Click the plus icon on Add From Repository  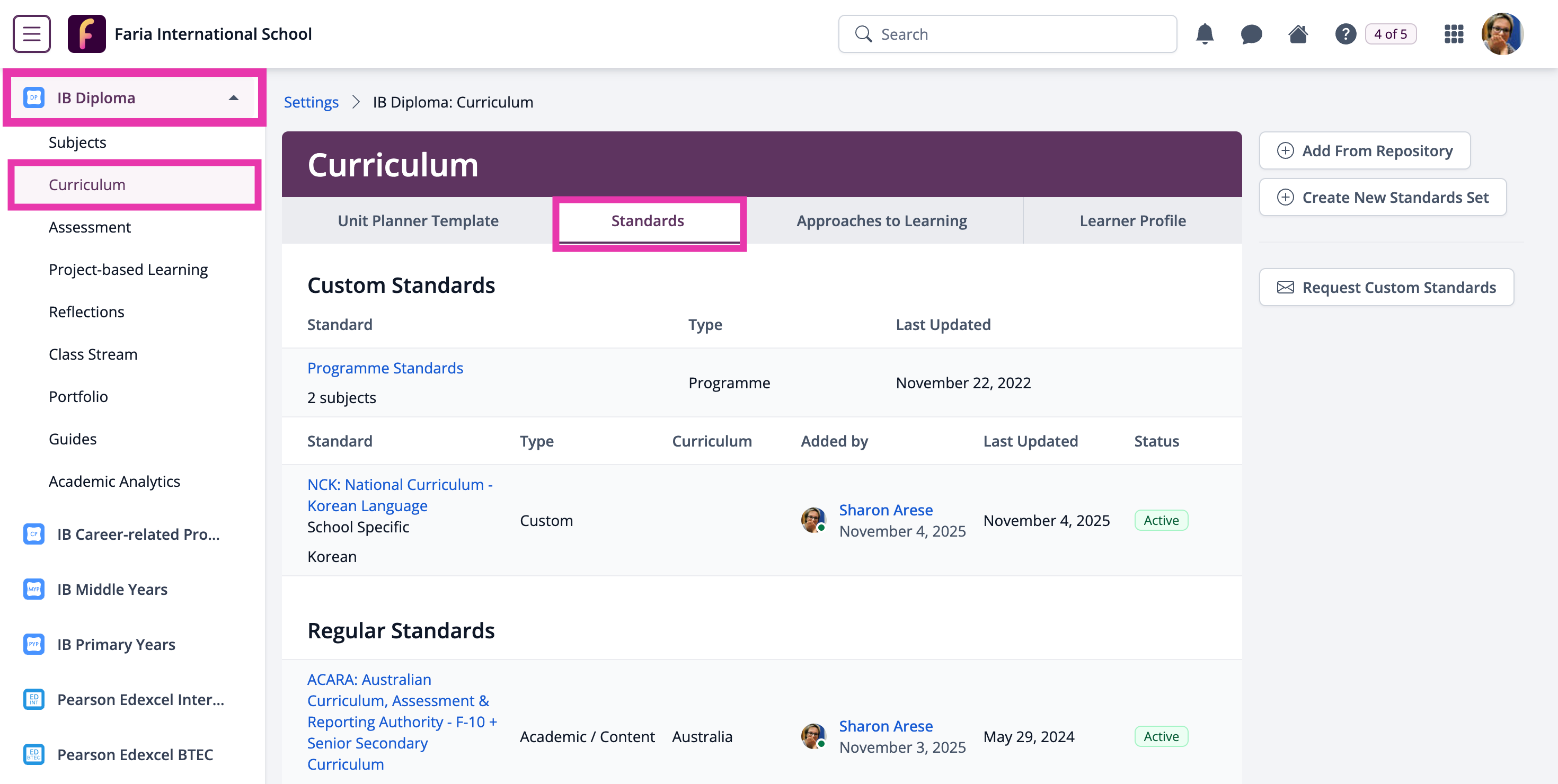click(x=1285, y=150)
